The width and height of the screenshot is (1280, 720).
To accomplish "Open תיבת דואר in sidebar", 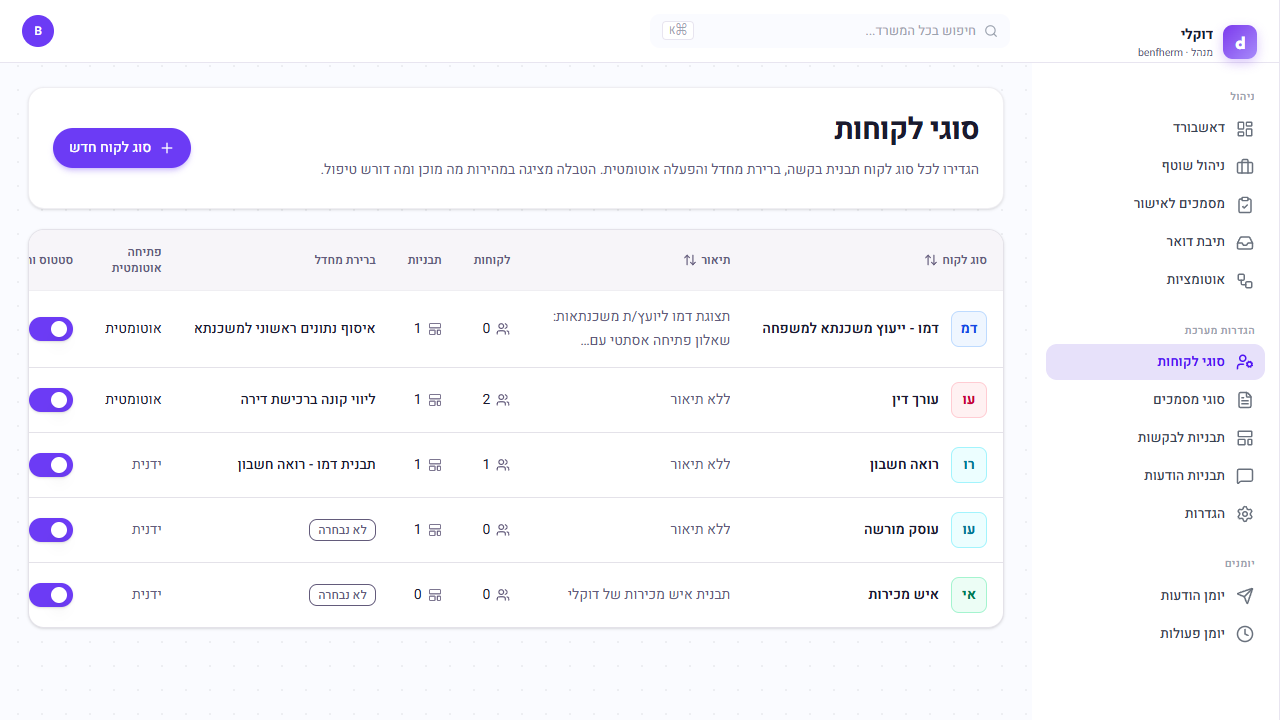I will pos(1156,242).
